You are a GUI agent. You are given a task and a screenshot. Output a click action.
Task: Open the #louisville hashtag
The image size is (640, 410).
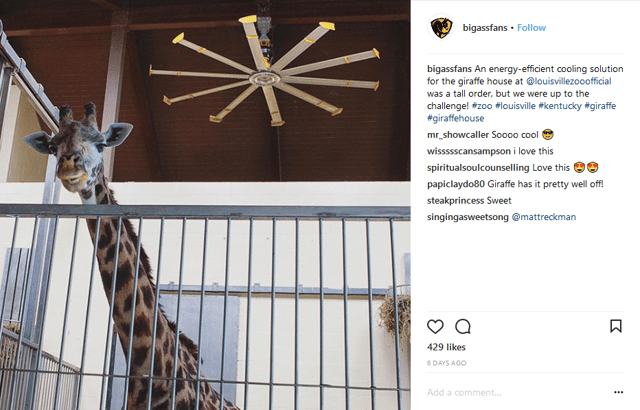pos(515,106)
